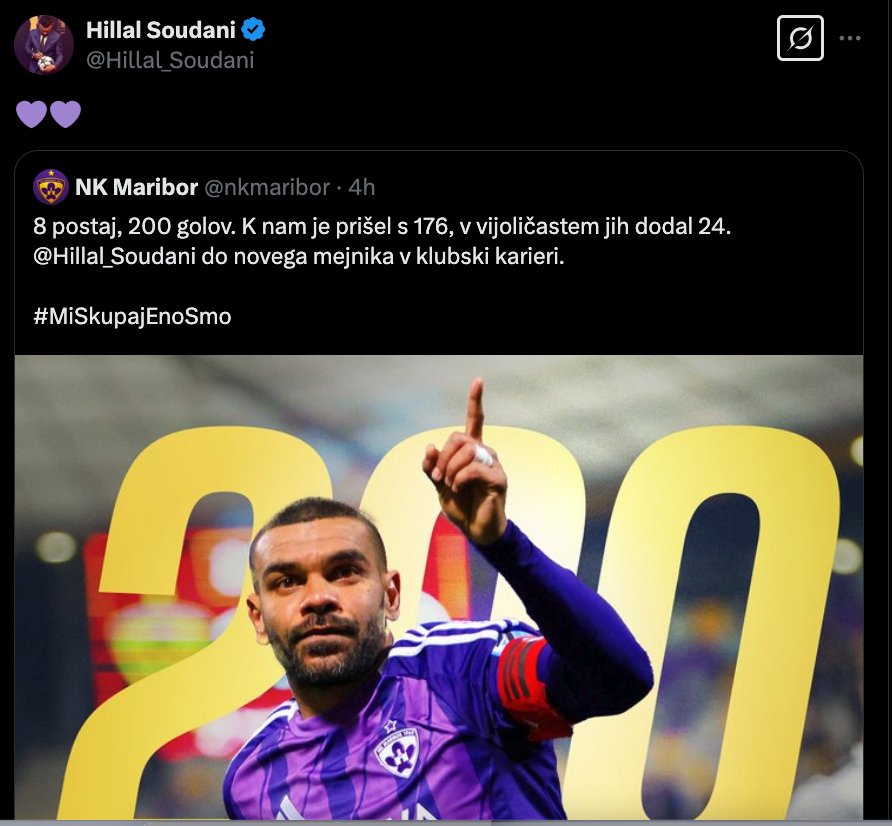Click the quoted text '8 postaj, 200 golov'
This screenshot has width=892, height=826.
point(134,226)
